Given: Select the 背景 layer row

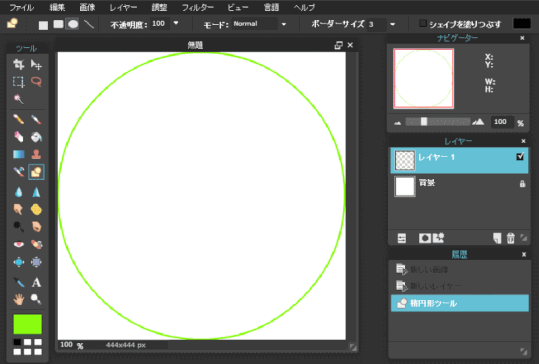Looking at the screenshot, I should 459,186.
